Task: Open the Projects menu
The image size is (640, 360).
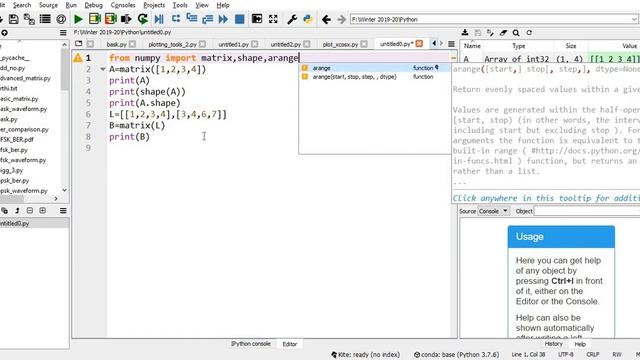Action: click(x=154, y=5)
